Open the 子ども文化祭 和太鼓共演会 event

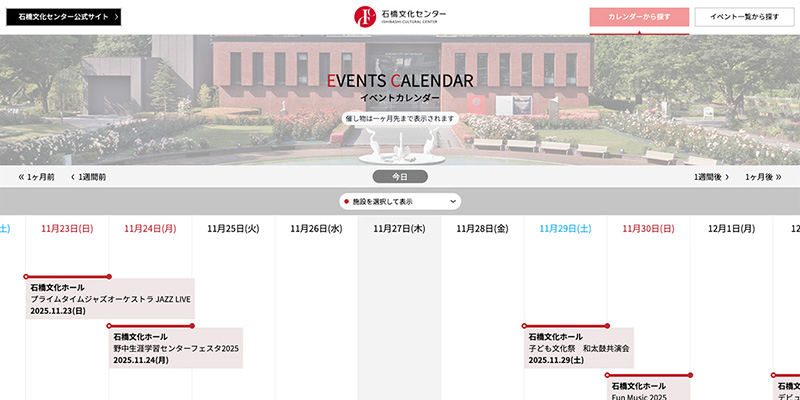(578, 348)
